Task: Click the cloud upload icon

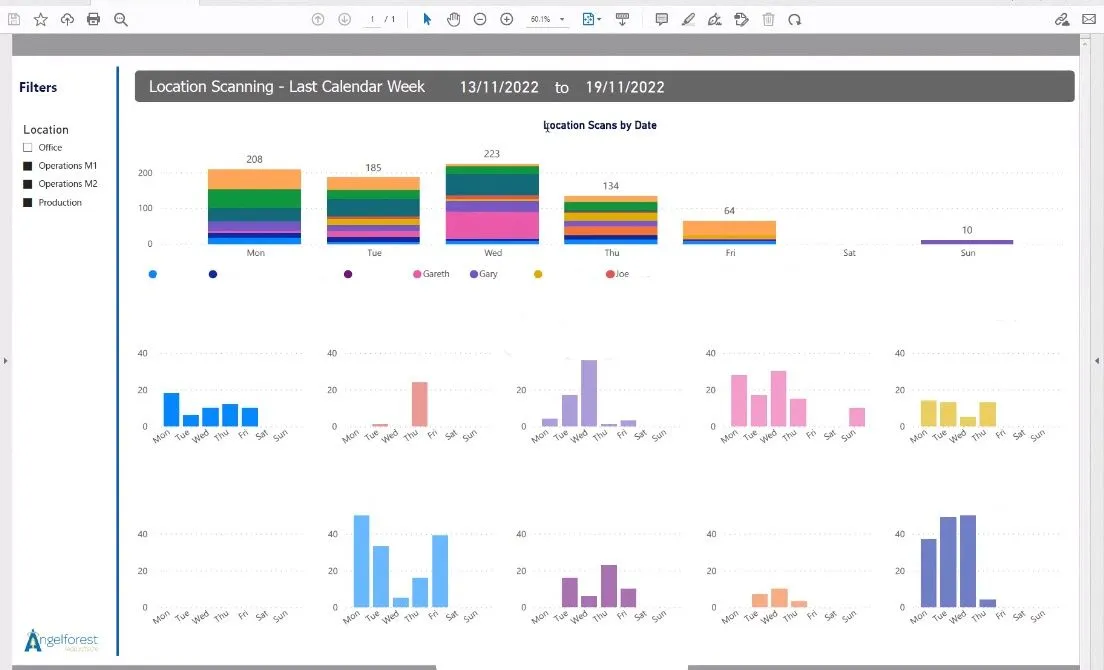Action: pos(67,18)
